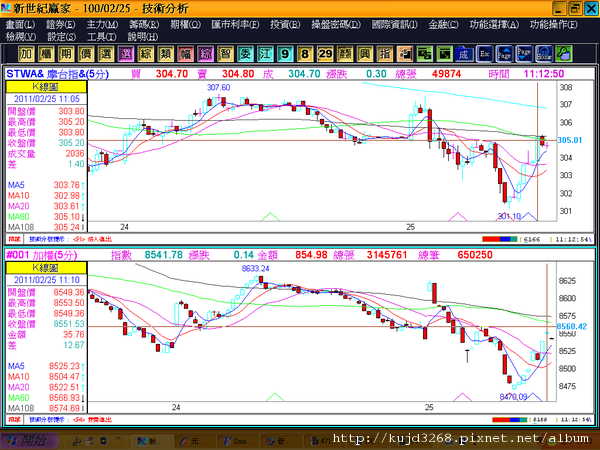Click the pink triangle marker in lower chart
This screenshot has height=450, width=600.
pos(462,397)
